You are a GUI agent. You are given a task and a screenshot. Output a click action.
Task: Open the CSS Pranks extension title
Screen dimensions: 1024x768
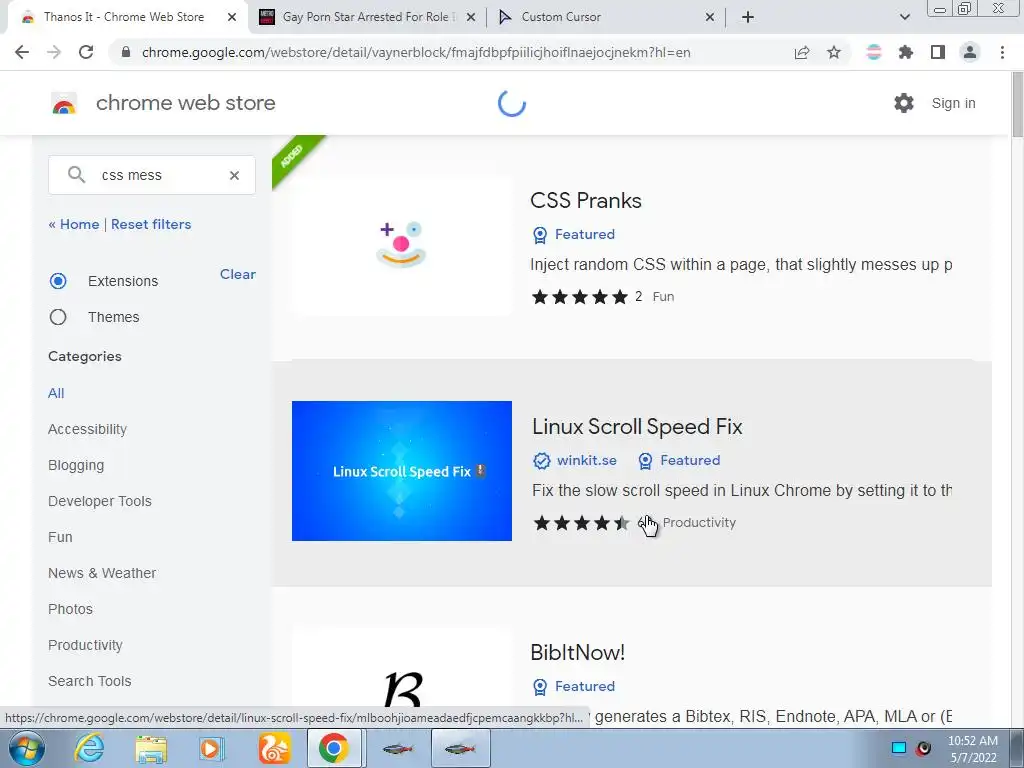click(586, 200)
